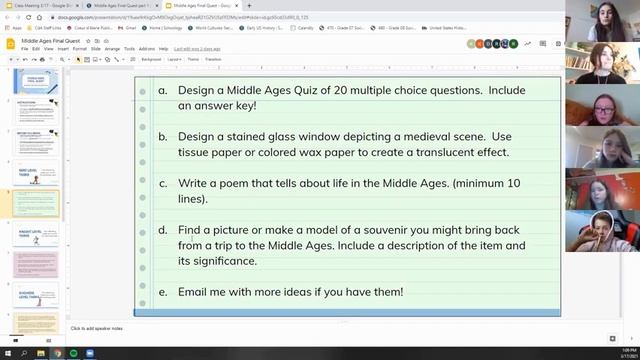Open File Explorer from the taskbar

[41, 353]
